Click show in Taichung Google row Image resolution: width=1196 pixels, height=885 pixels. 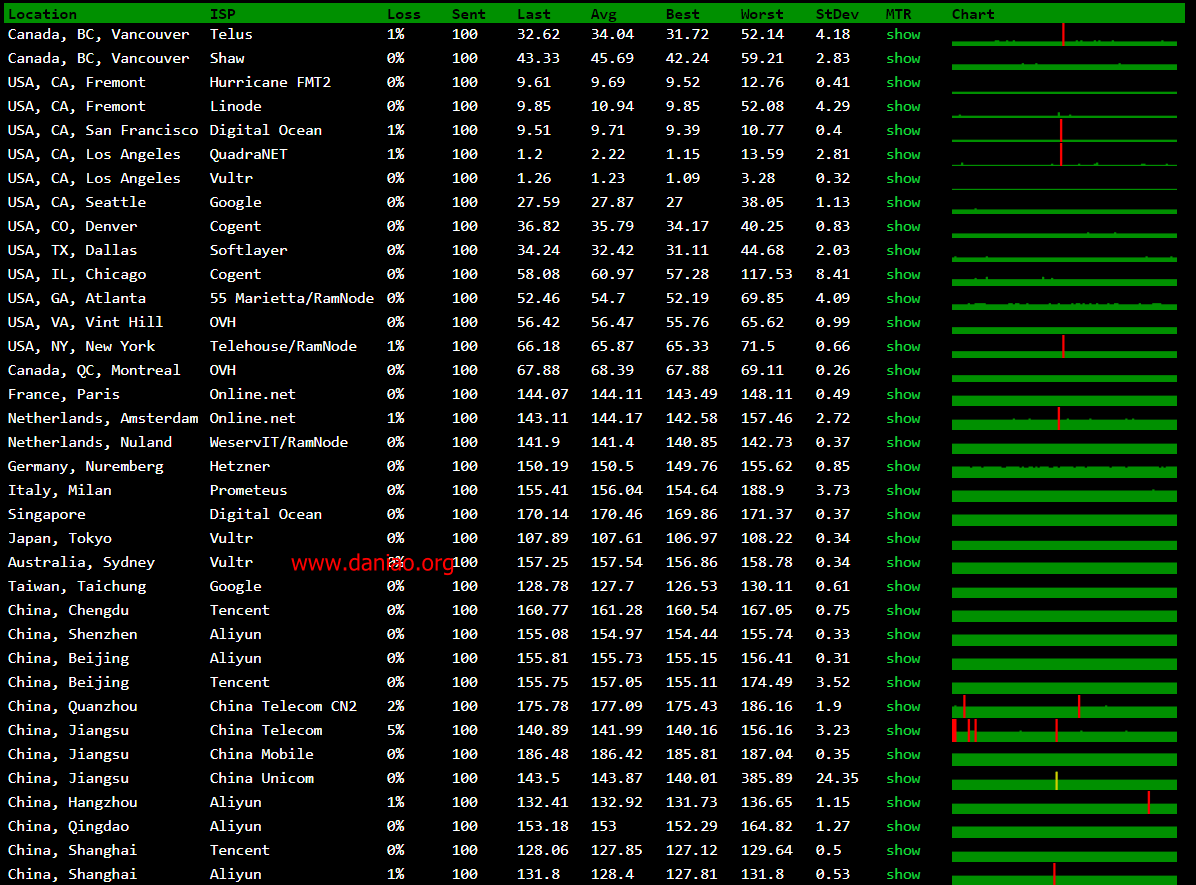[x=903, y=587]
